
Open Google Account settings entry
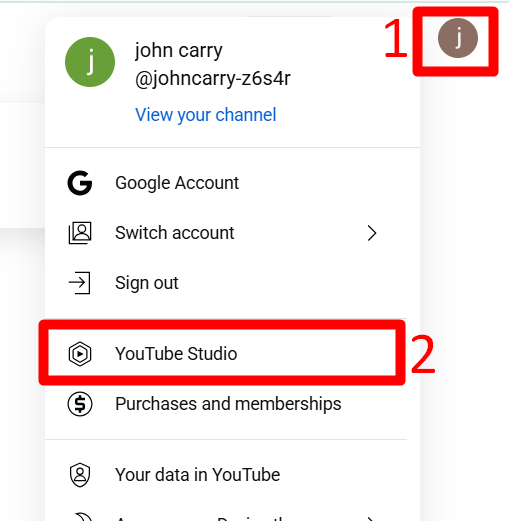[177, 183]
